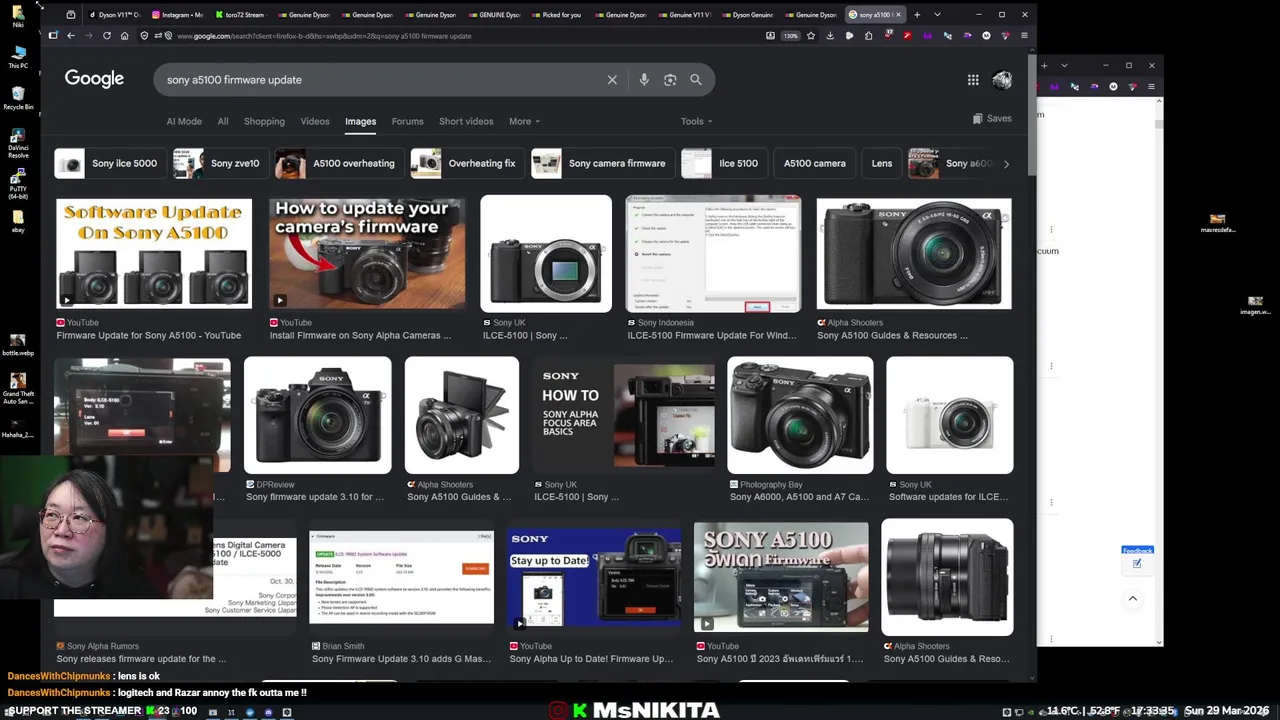Viewport: 1280px width, 720px height.
Task: Close the sony a5100 browser tab
Action: [x=899, y=15]
